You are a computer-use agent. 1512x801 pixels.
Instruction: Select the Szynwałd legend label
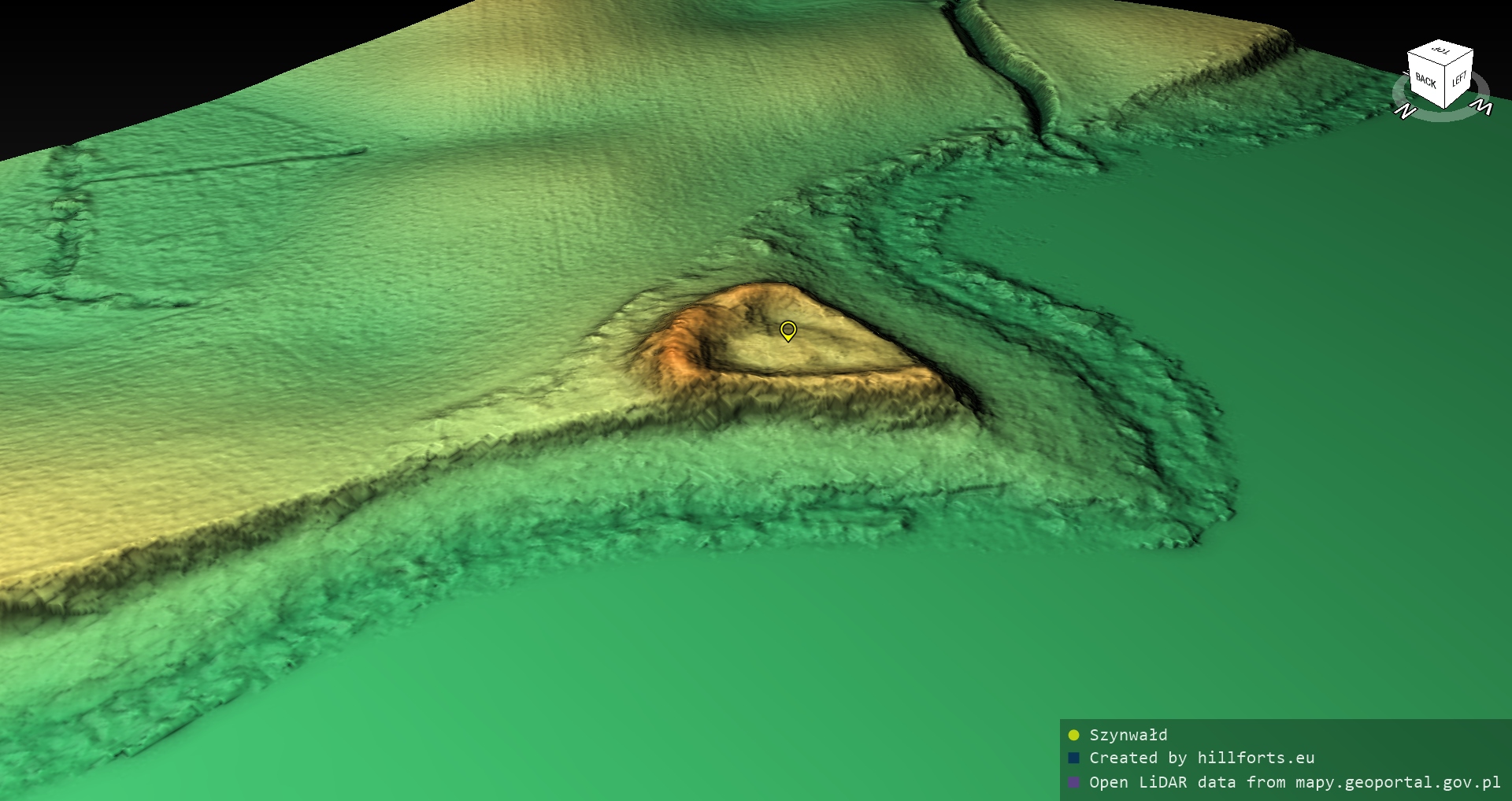coord(1128,736)
